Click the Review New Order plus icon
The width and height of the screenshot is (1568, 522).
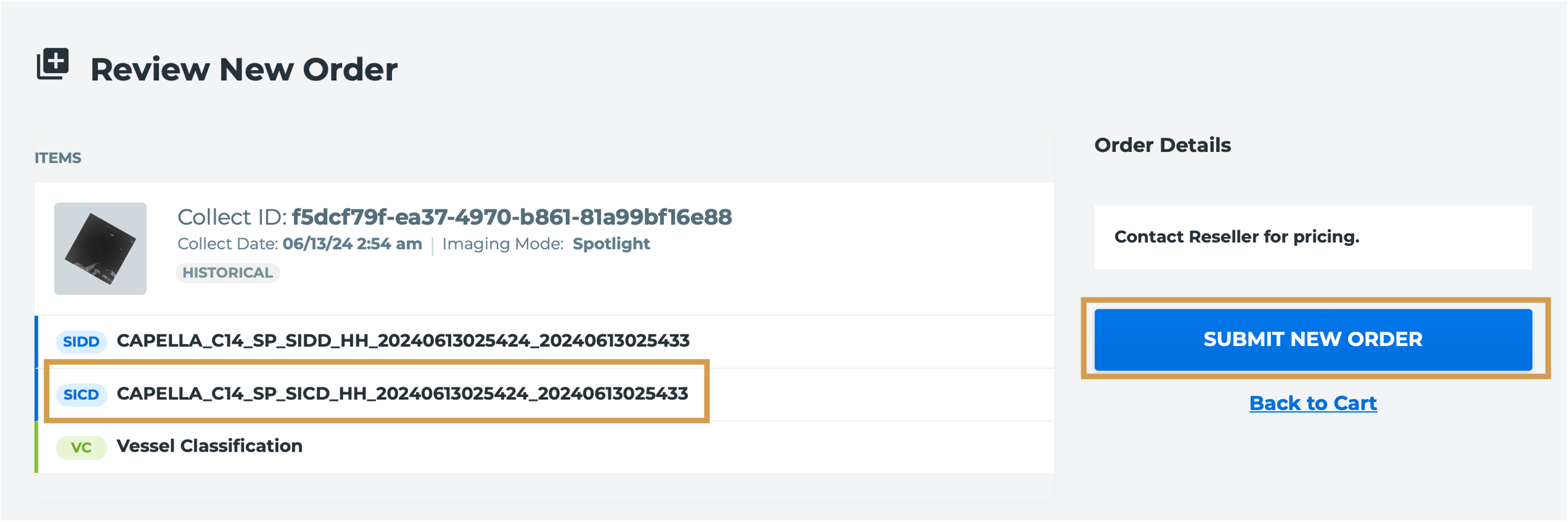[x=53, y=64]
